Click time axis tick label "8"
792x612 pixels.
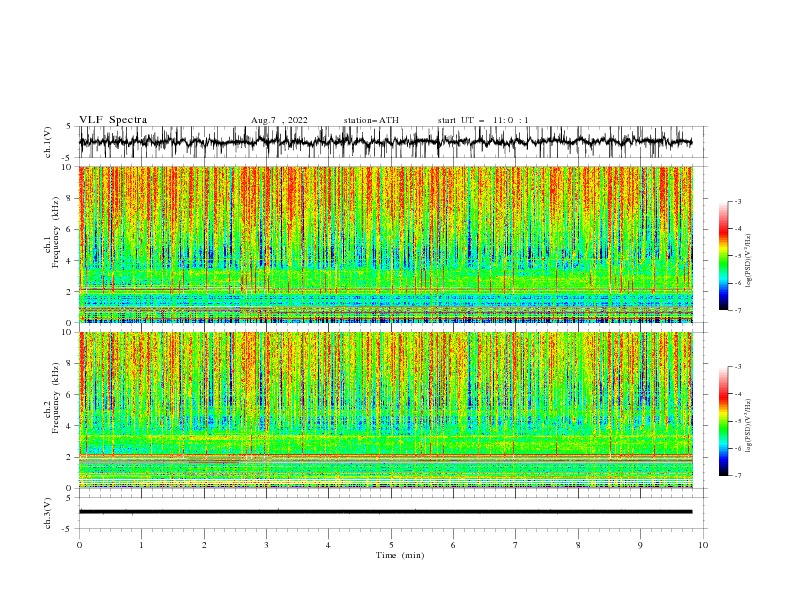coord(578,545)
